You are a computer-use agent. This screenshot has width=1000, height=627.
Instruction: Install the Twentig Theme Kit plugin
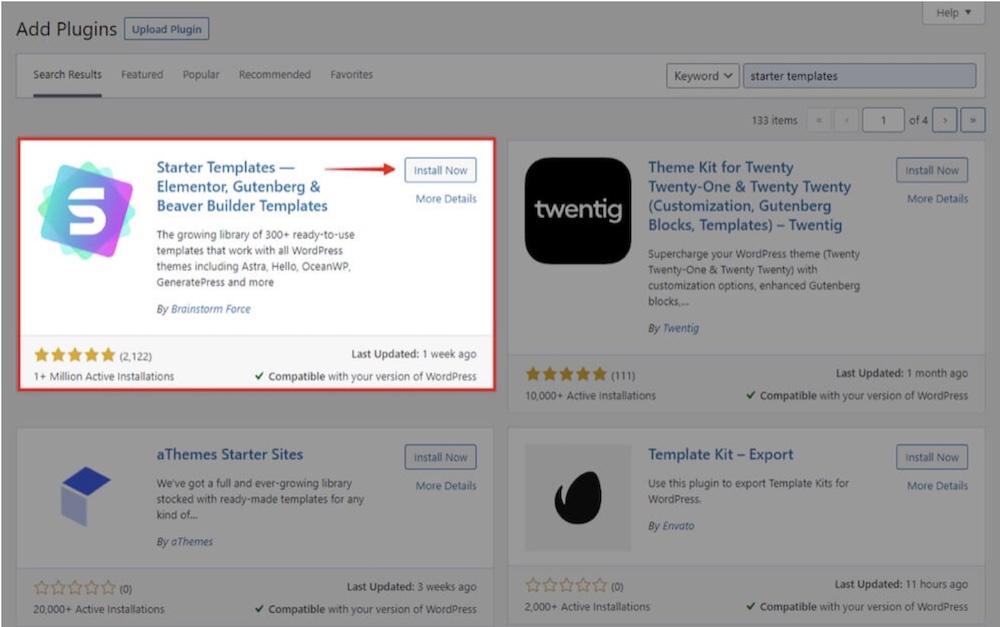pyautogui.click(x=932, y=170)
